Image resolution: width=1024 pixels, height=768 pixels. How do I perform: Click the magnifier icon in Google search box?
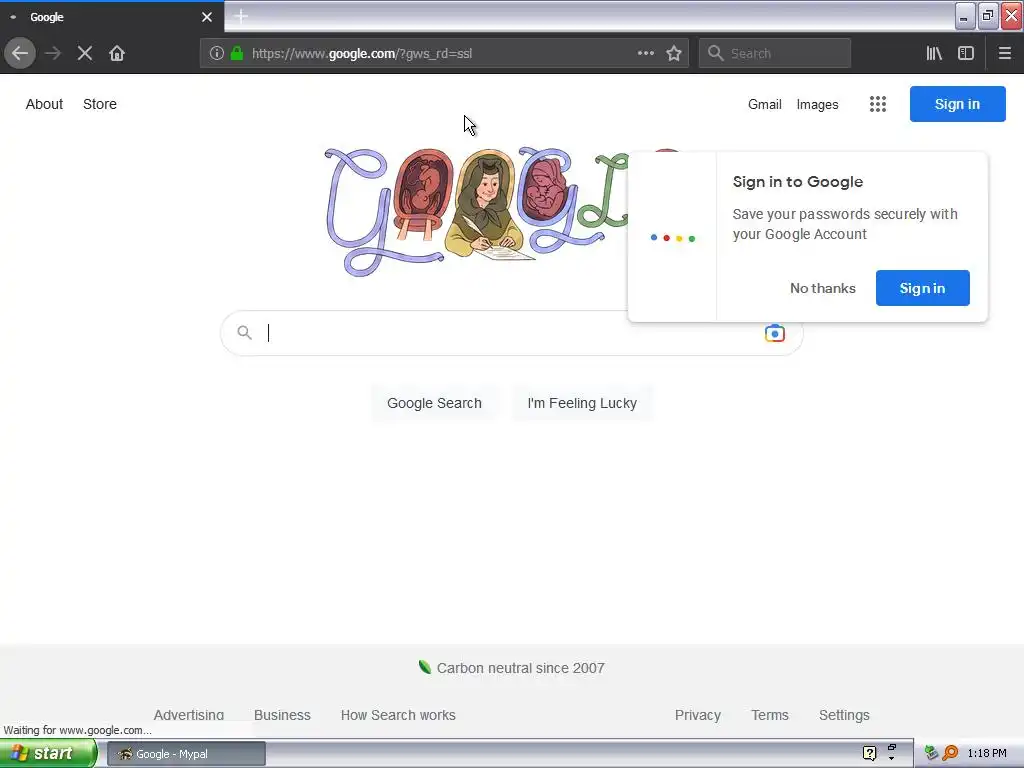coord(244,332)
